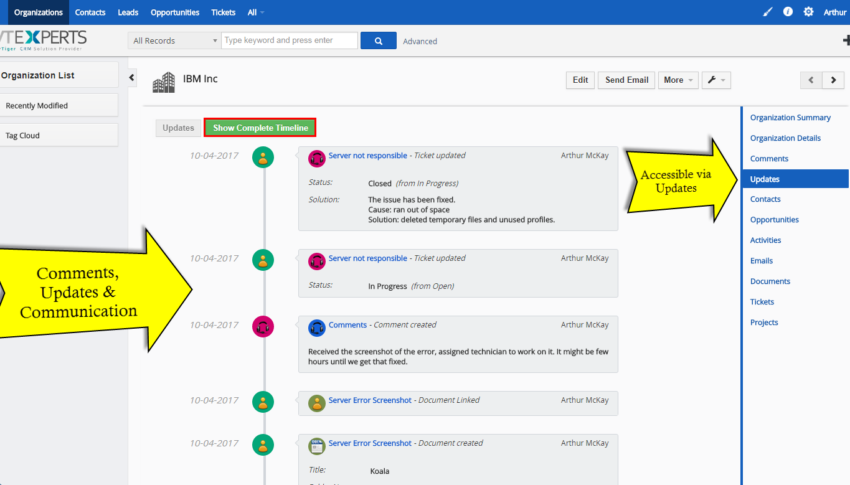Open the Arthur user menu
This screenshot has width=850, height=485.
click(835, 12)
